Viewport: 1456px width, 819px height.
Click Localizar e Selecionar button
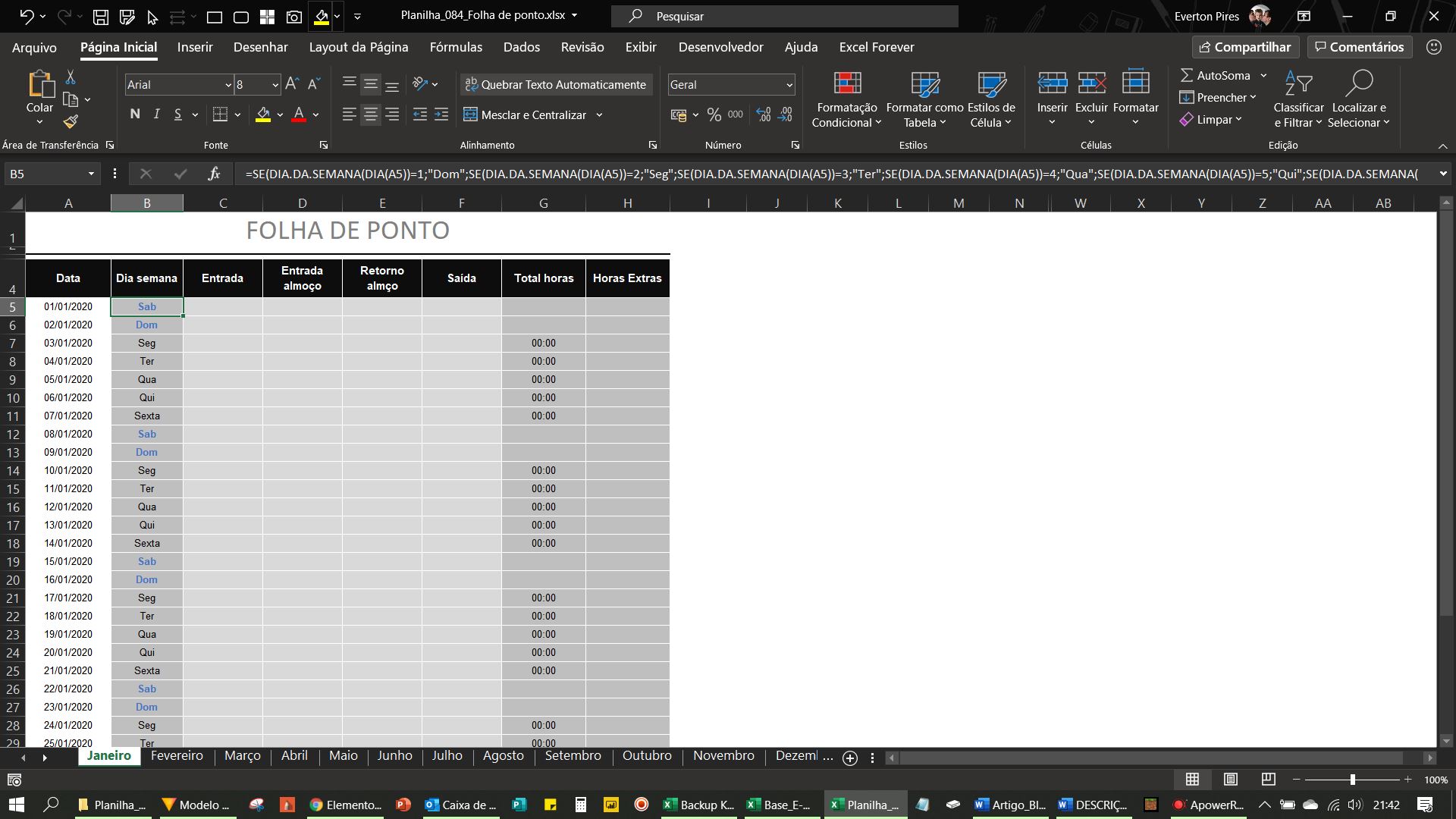point(1359,99)
